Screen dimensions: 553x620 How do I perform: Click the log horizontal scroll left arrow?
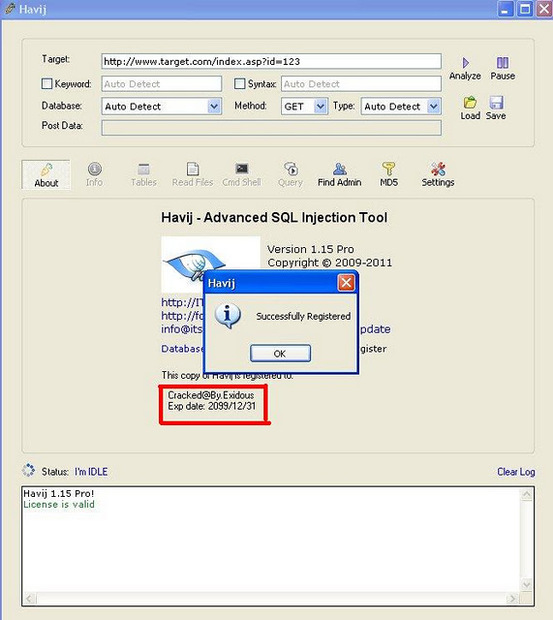click(x=30, y=599)
